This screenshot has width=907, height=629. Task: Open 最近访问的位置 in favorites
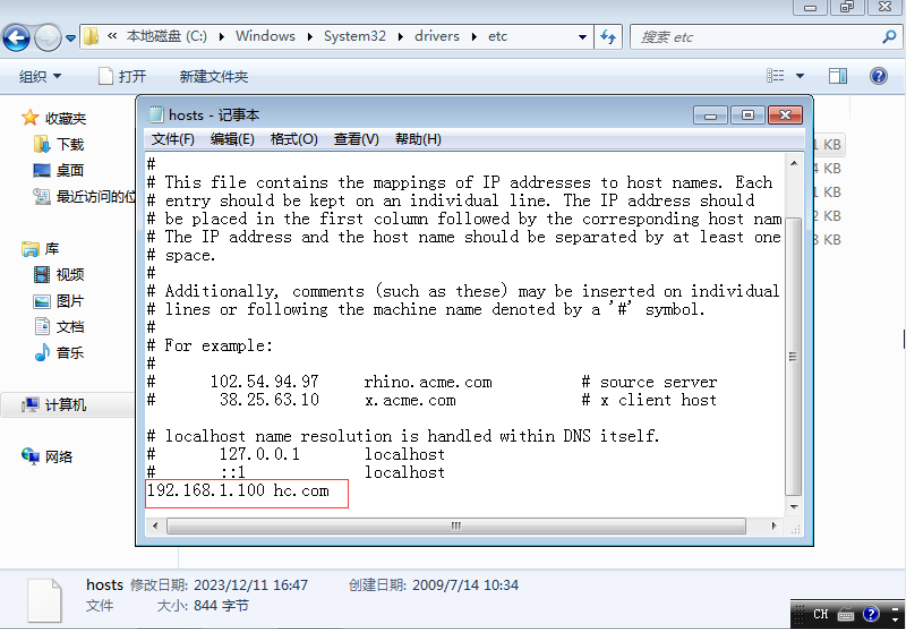pos(84,197)
